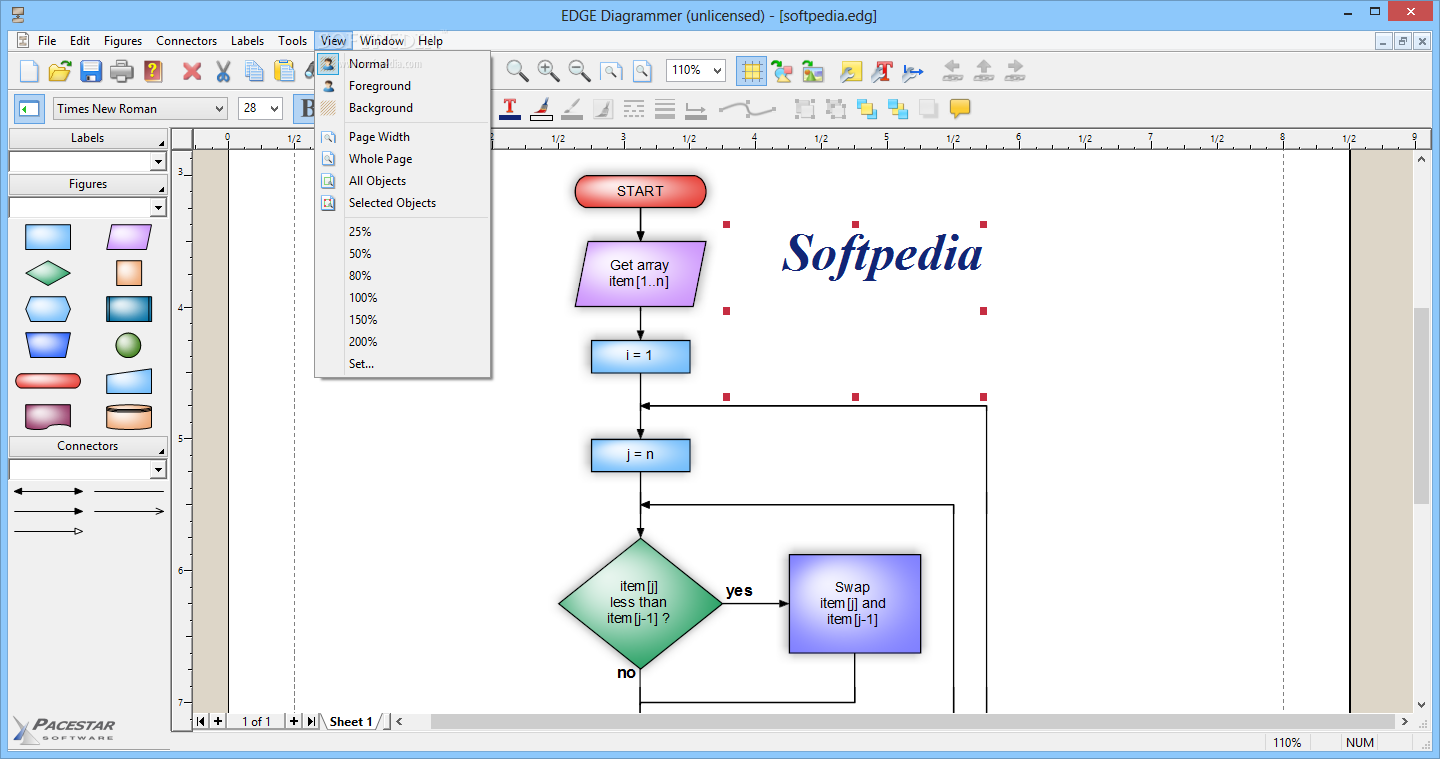Click the yellow speech bubble comment icon

point(960,108)
